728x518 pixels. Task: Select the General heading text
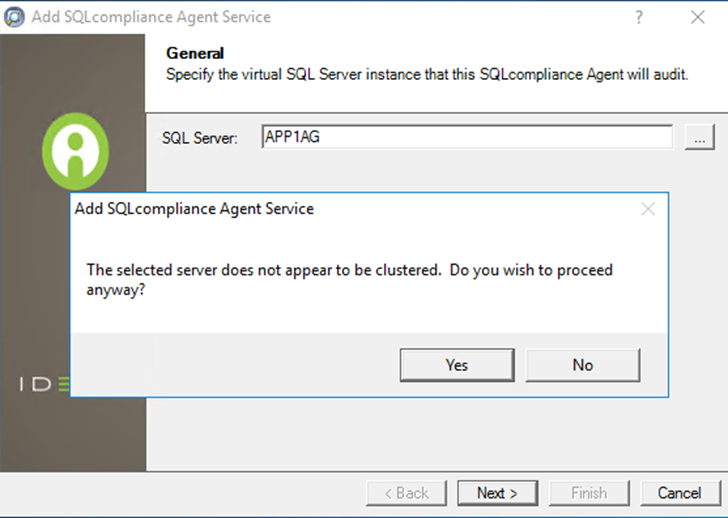pos(195,54)
